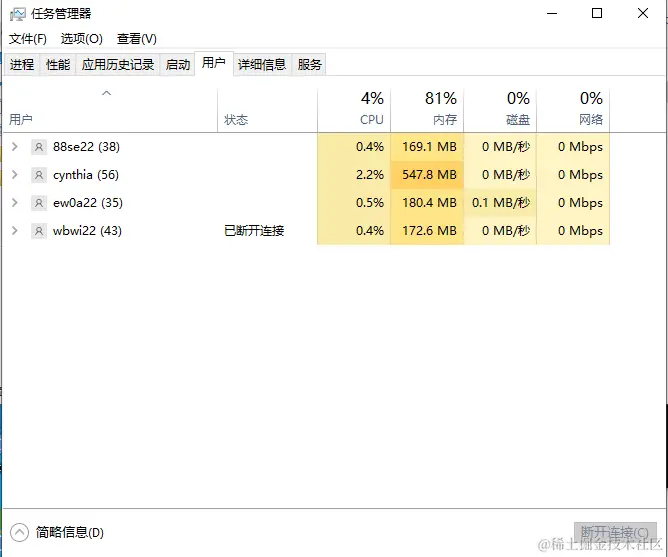Click the 0.1 MB/秒 disk value
668x557 pixels.
pos(501,203)
